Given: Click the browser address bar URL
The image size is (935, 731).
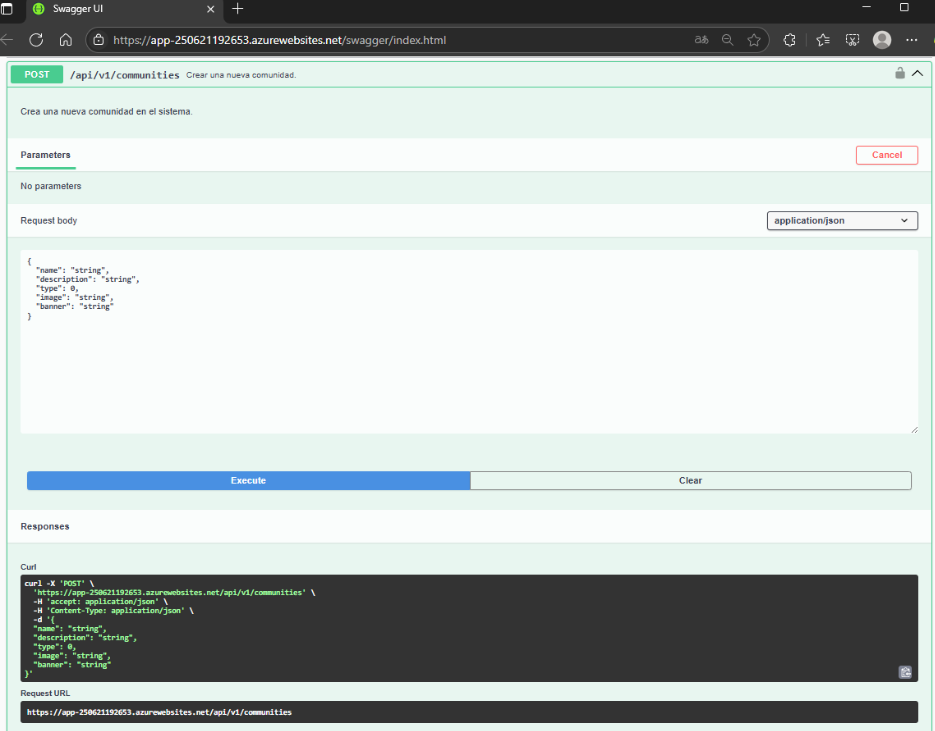Looking at the screenshot, I should [280, 40].
